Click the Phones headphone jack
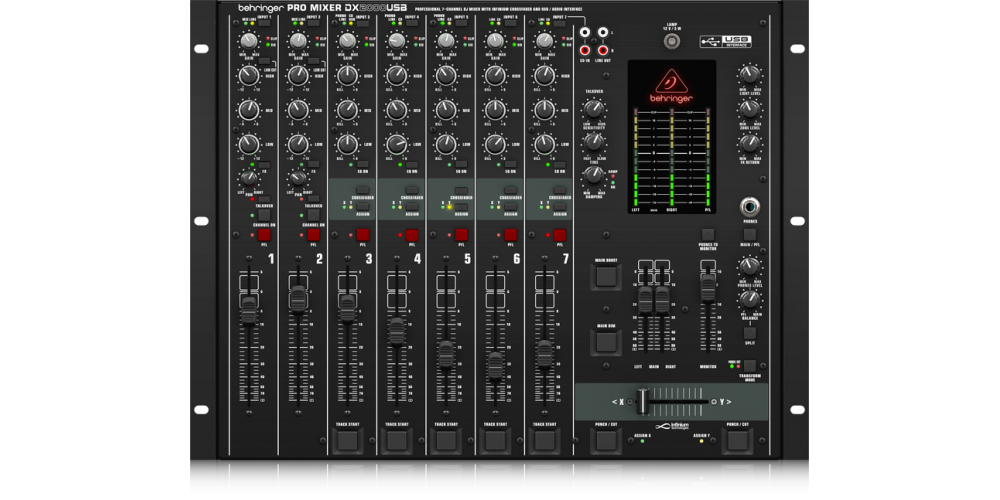 pos(749,208)
